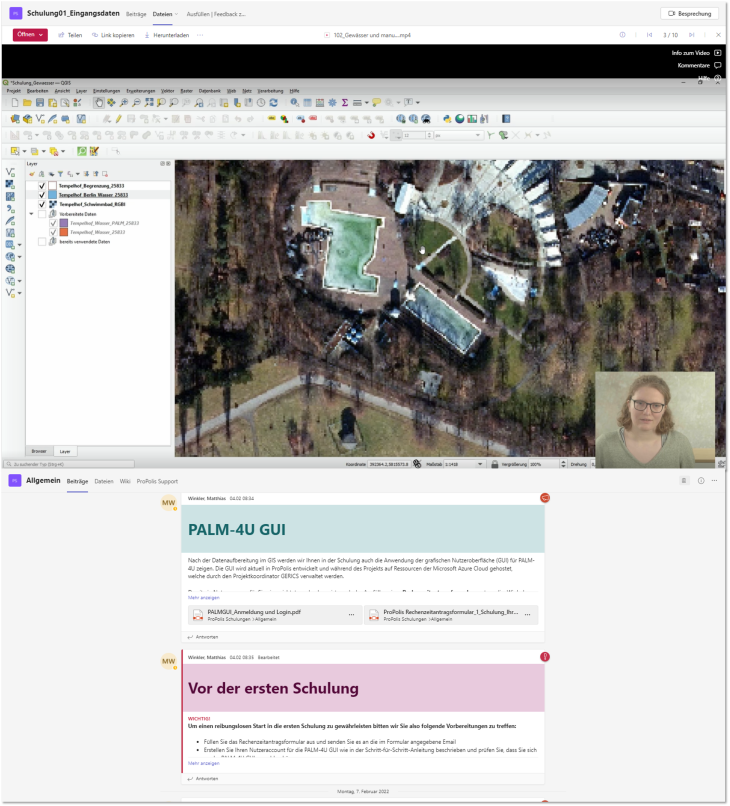Open the Vektor menu
This screenshot has height=806, width=730.
click(x=168, y=91)
